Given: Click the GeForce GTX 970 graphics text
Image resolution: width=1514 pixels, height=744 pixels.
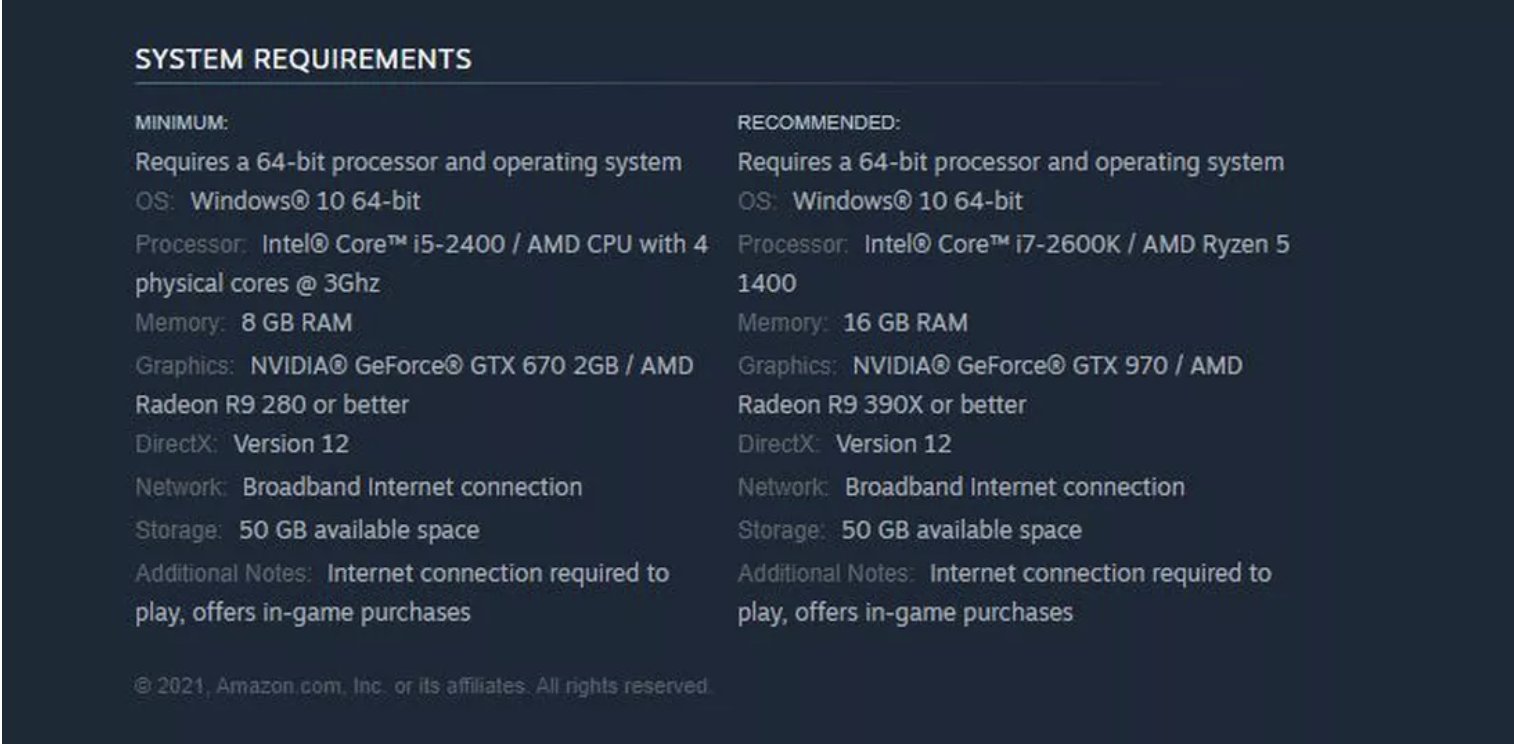Looking at the screenshot, I should pos(1046,365).
